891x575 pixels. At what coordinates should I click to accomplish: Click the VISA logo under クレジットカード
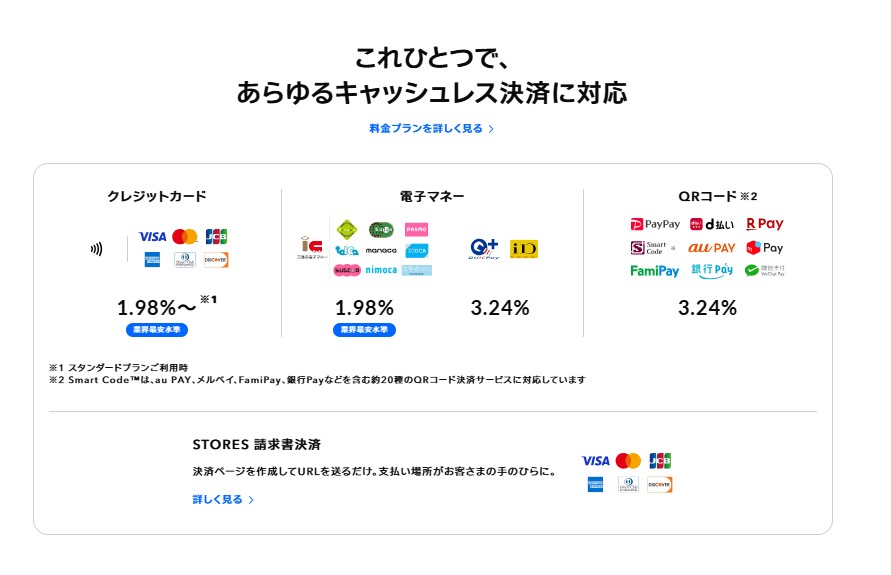[x=152, y=236]
